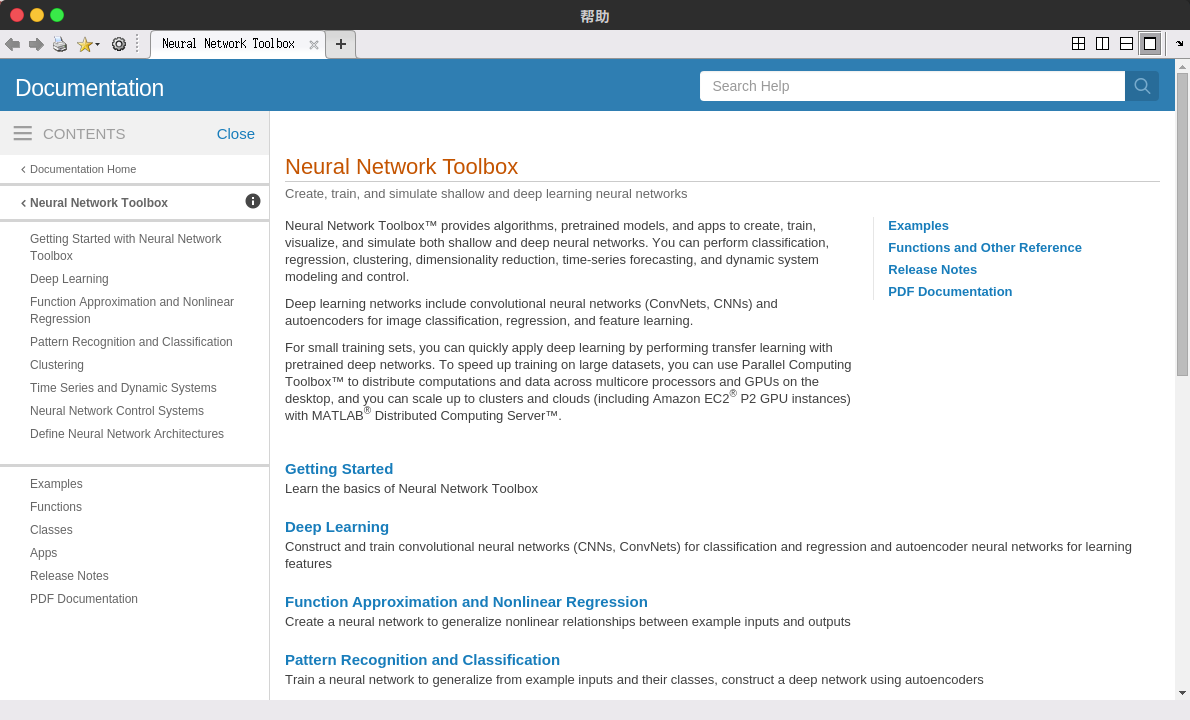Click the vertical scrollbar thumb
The width and height of the screenshot is (1190, 720).
pos(1182,224)
